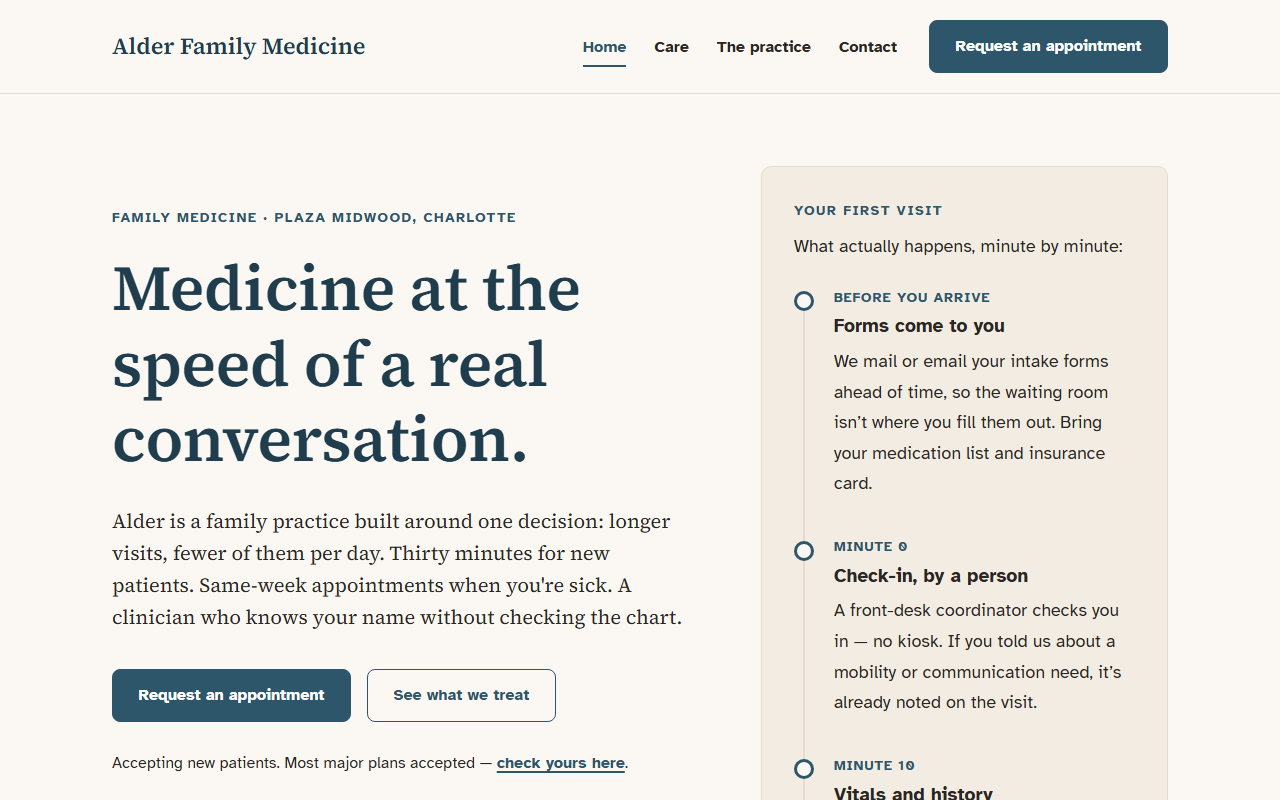Screen dimensions: 1280x800
Task: Select the Minute 0 timeline circle
Action: click(804, 551)
